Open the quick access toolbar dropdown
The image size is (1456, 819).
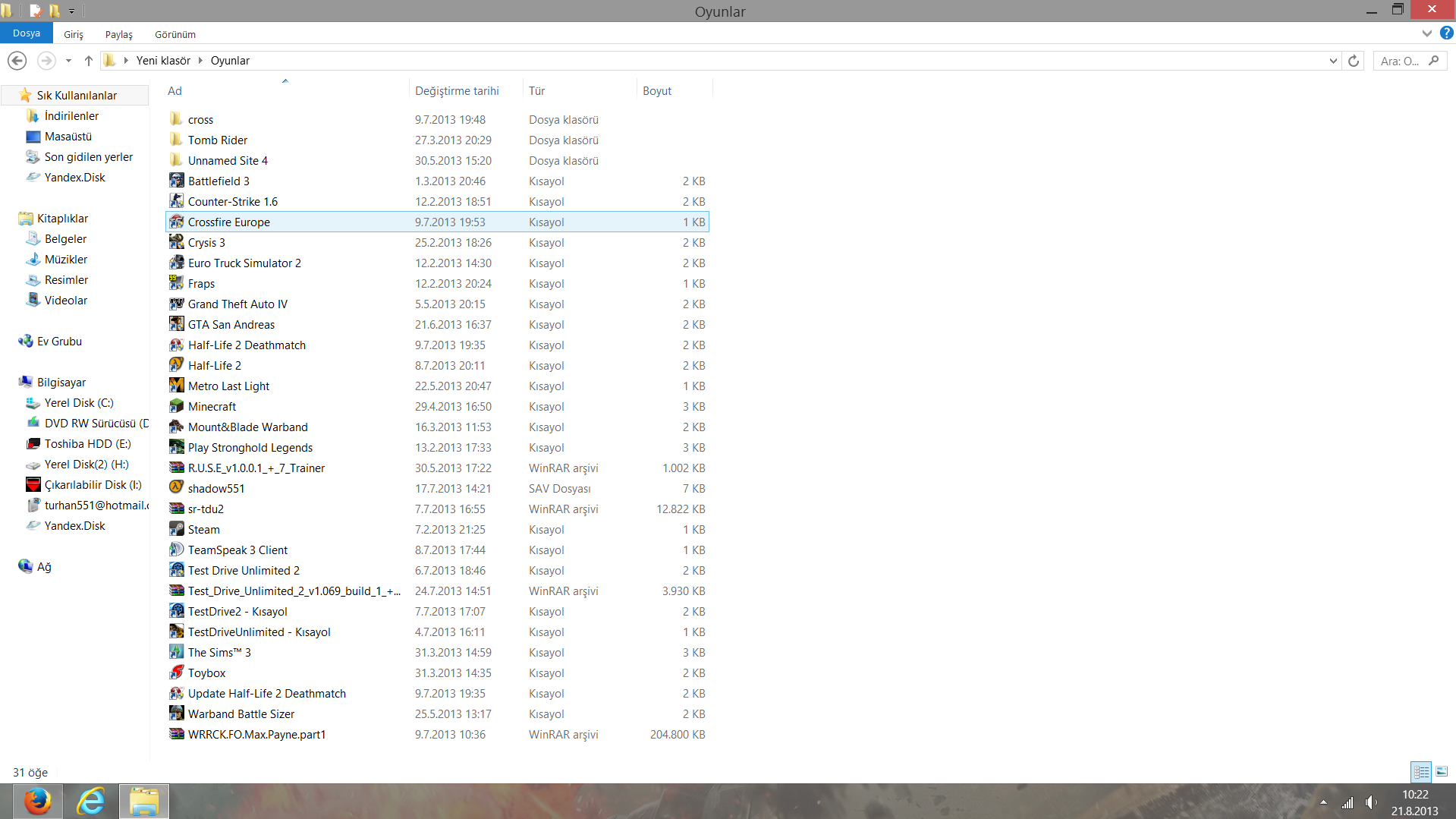(x=71, y=11)
